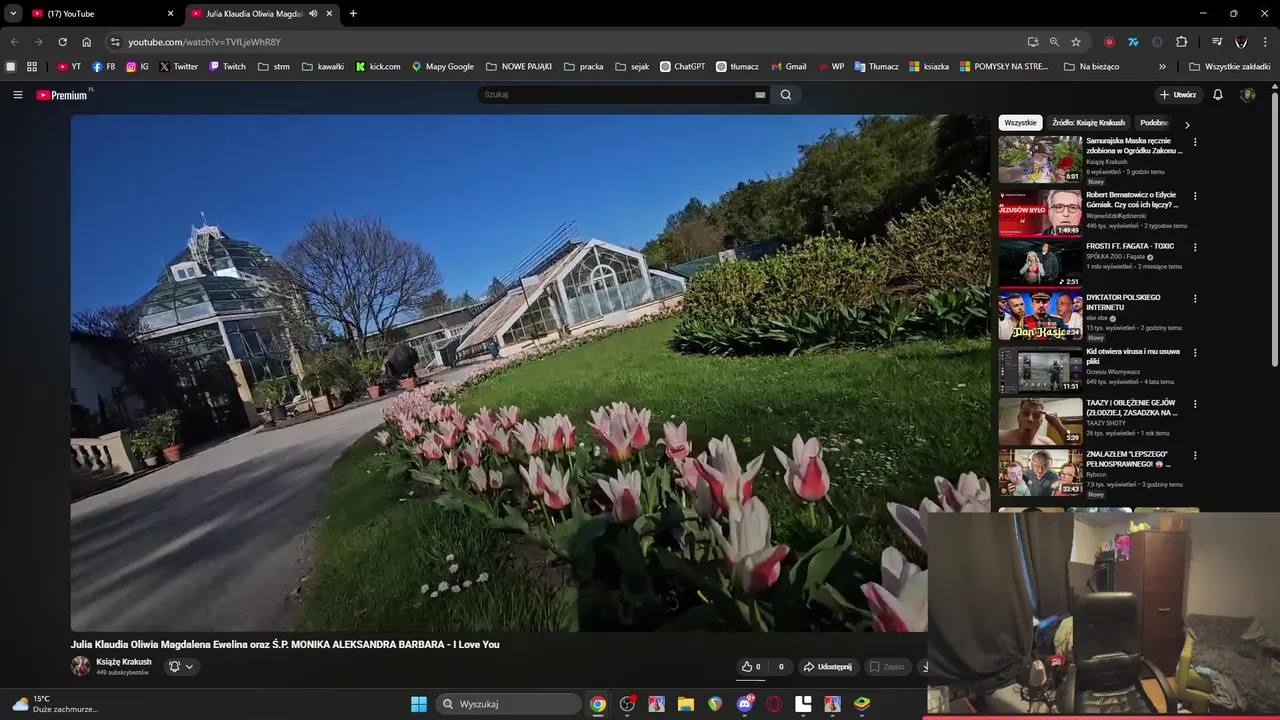Open Książę Krakush channel name link
Screen dimensions: 1280x720
coord(124,662)
